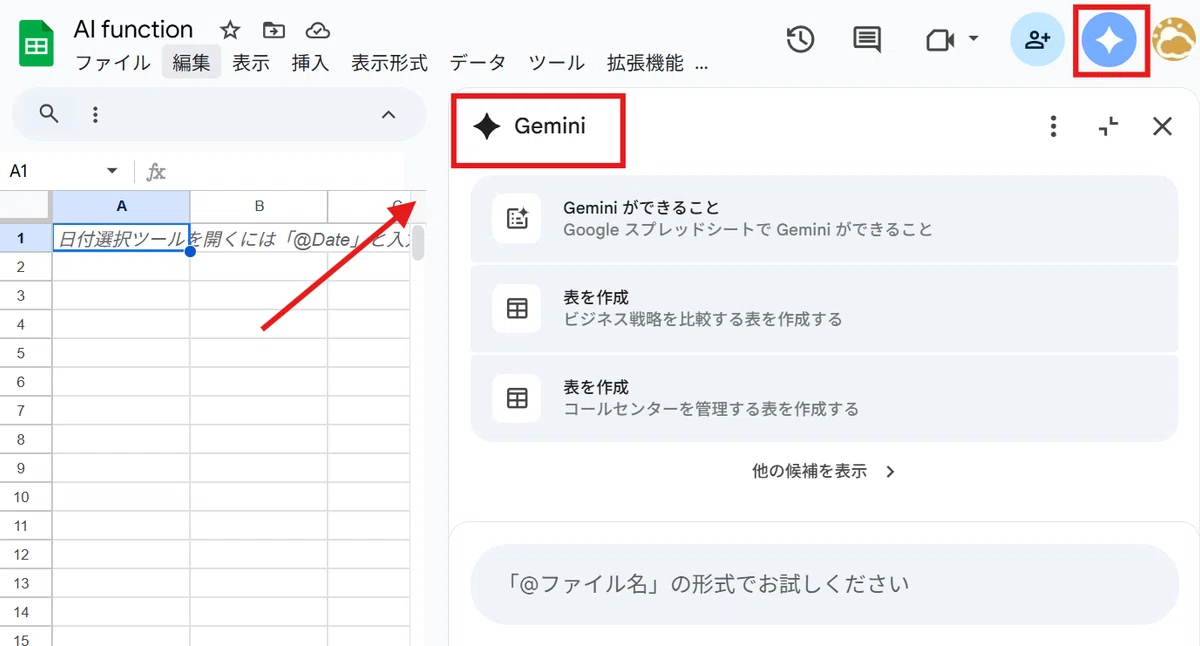Click table icon on call center card
The width and height of the screenshot is (1200, 646).
pos(517,397)
